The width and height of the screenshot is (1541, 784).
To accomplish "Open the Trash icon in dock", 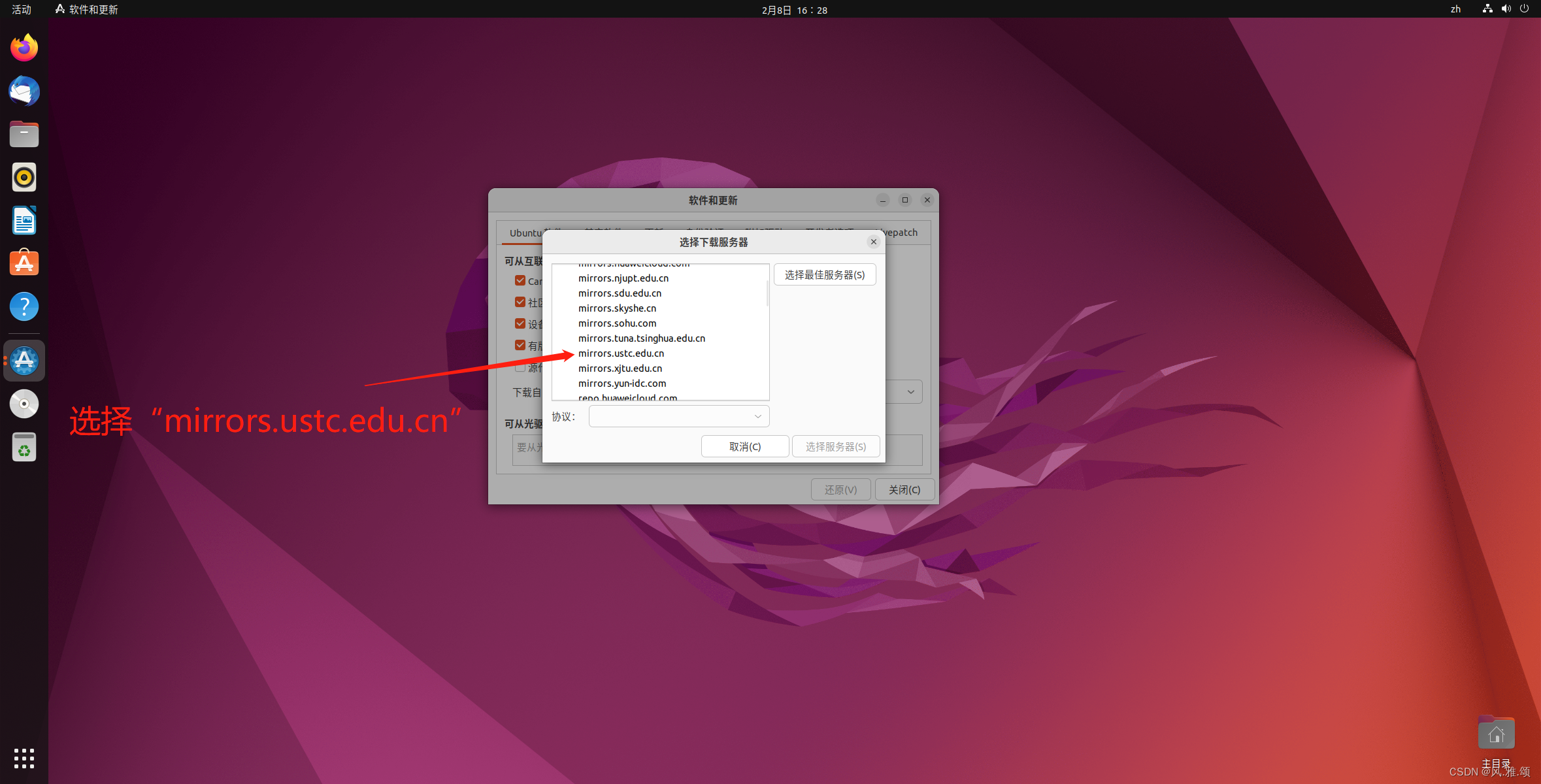I will (x=24, y=448).
